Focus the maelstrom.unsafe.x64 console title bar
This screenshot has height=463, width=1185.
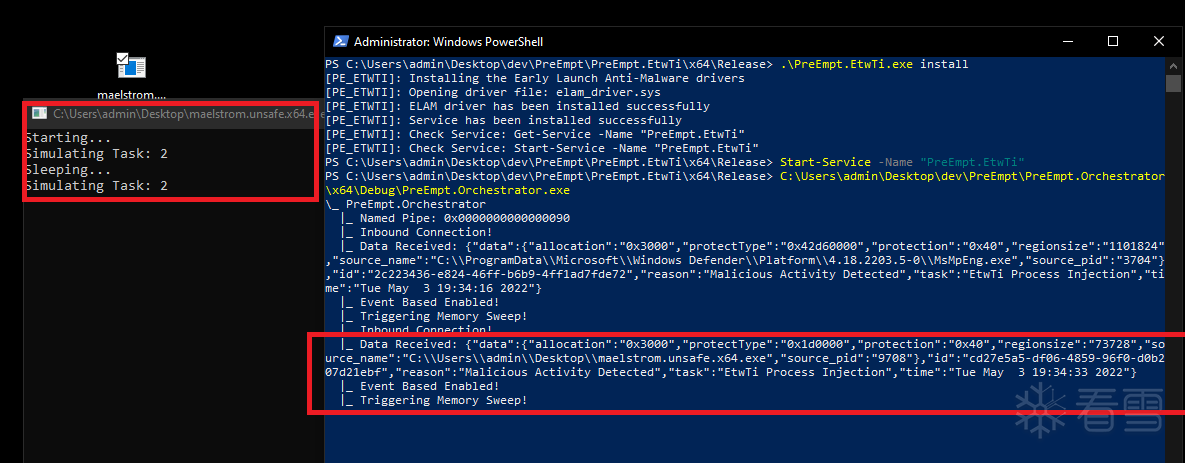tap(180, 114)
